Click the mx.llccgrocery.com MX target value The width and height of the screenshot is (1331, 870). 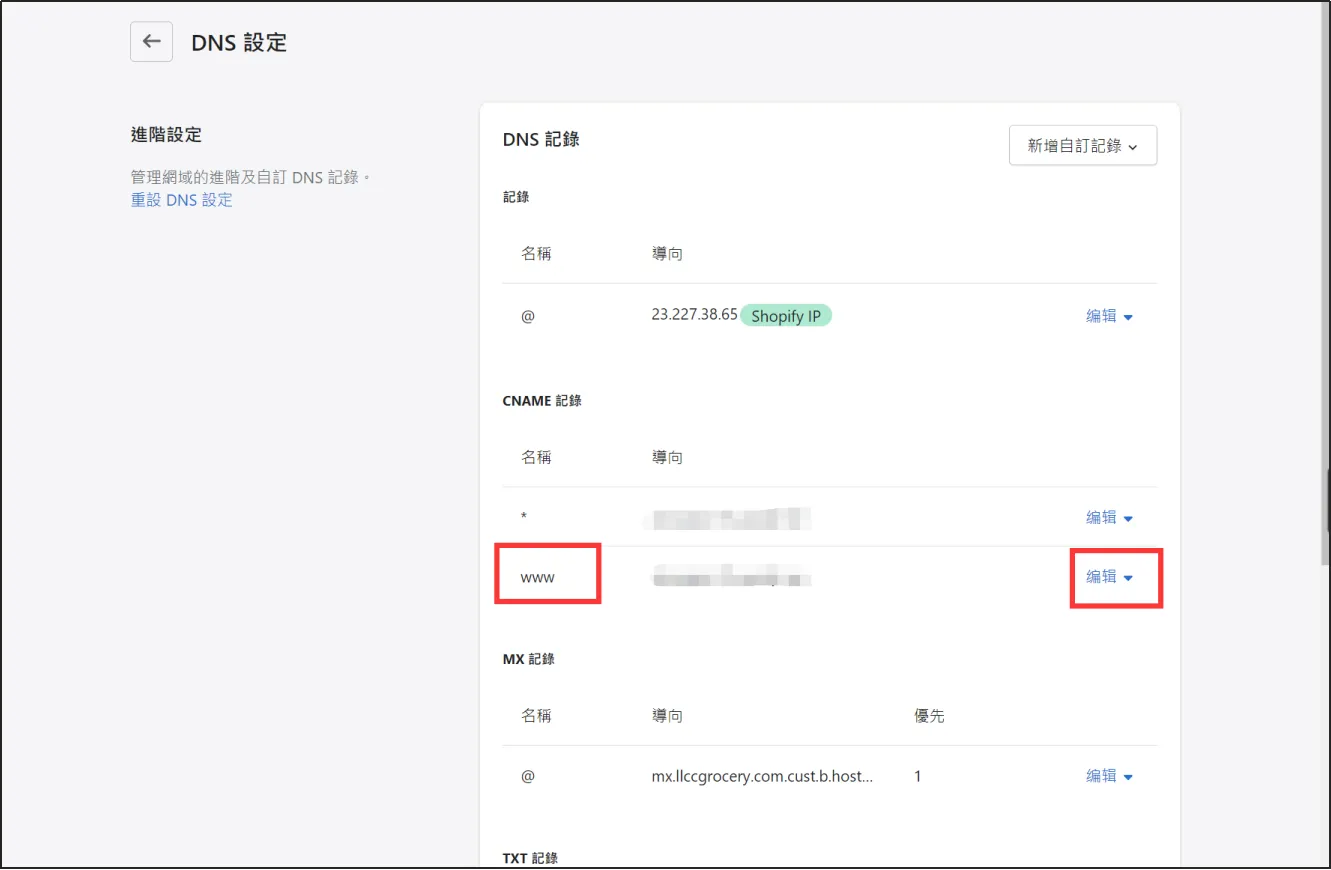pyautogui.click(x=762, y=776)
